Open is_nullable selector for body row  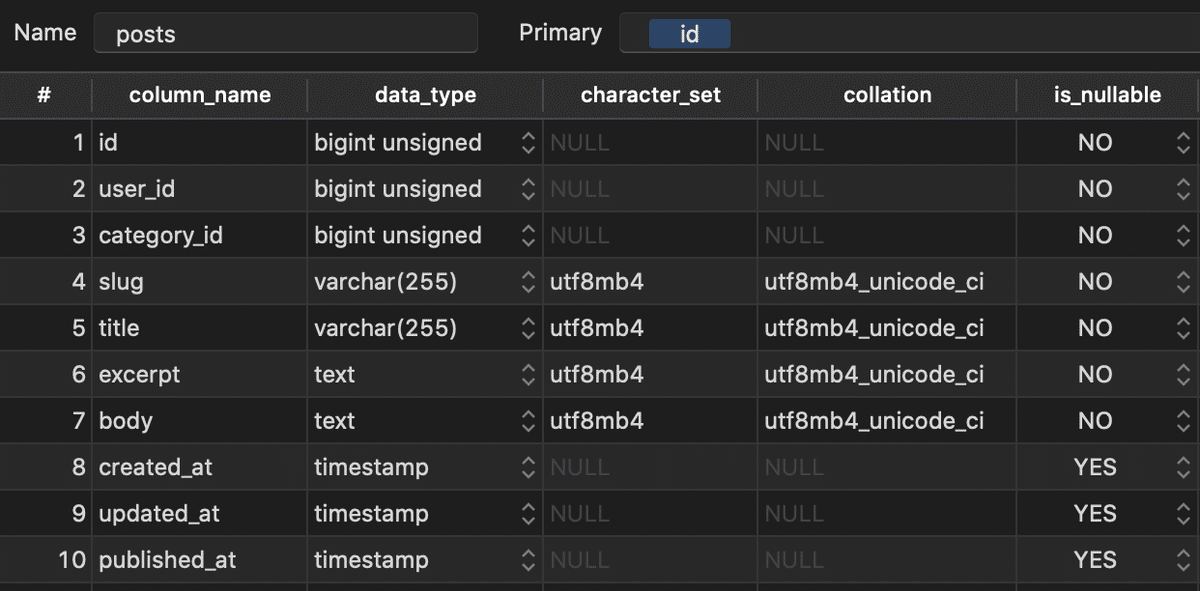point(1184,421)
